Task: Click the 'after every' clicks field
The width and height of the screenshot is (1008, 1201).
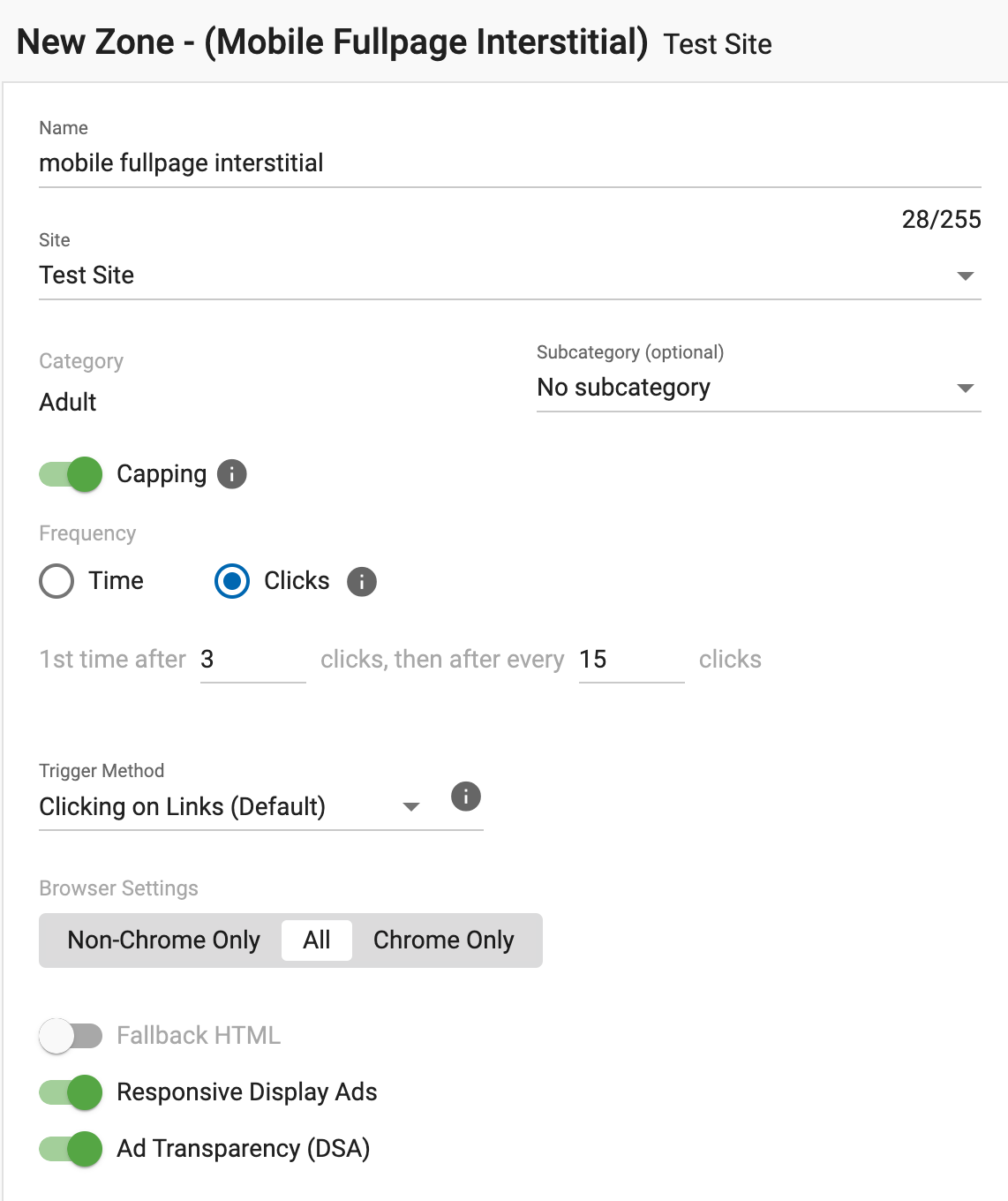Action: click(x=630, y=660)
